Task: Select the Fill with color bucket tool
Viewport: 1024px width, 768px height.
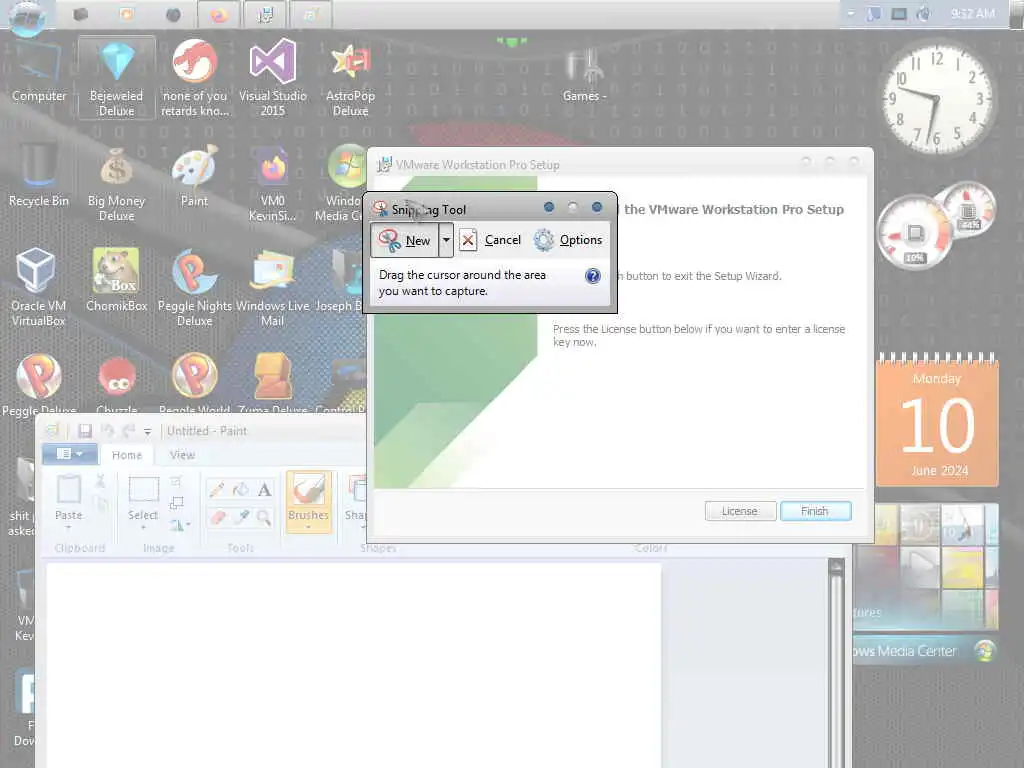Action: click(241, 489)
